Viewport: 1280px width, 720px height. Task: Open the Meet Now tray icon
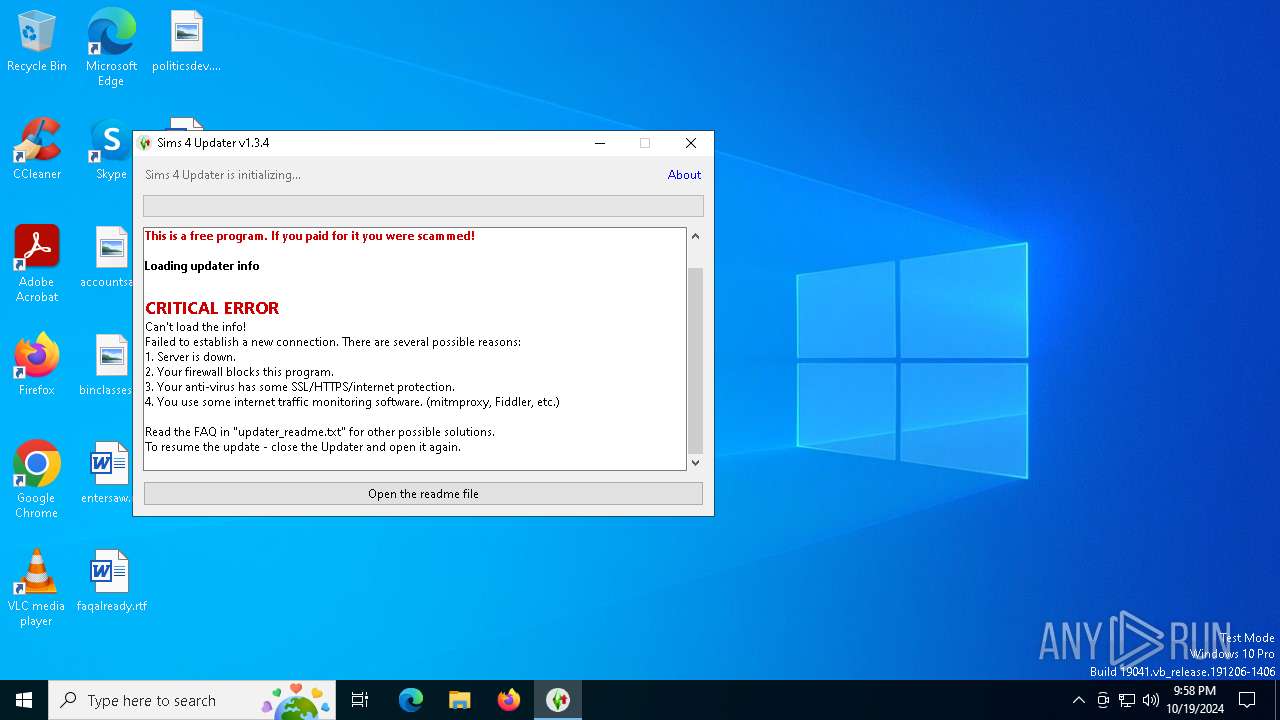click(x=1103, y=700)
